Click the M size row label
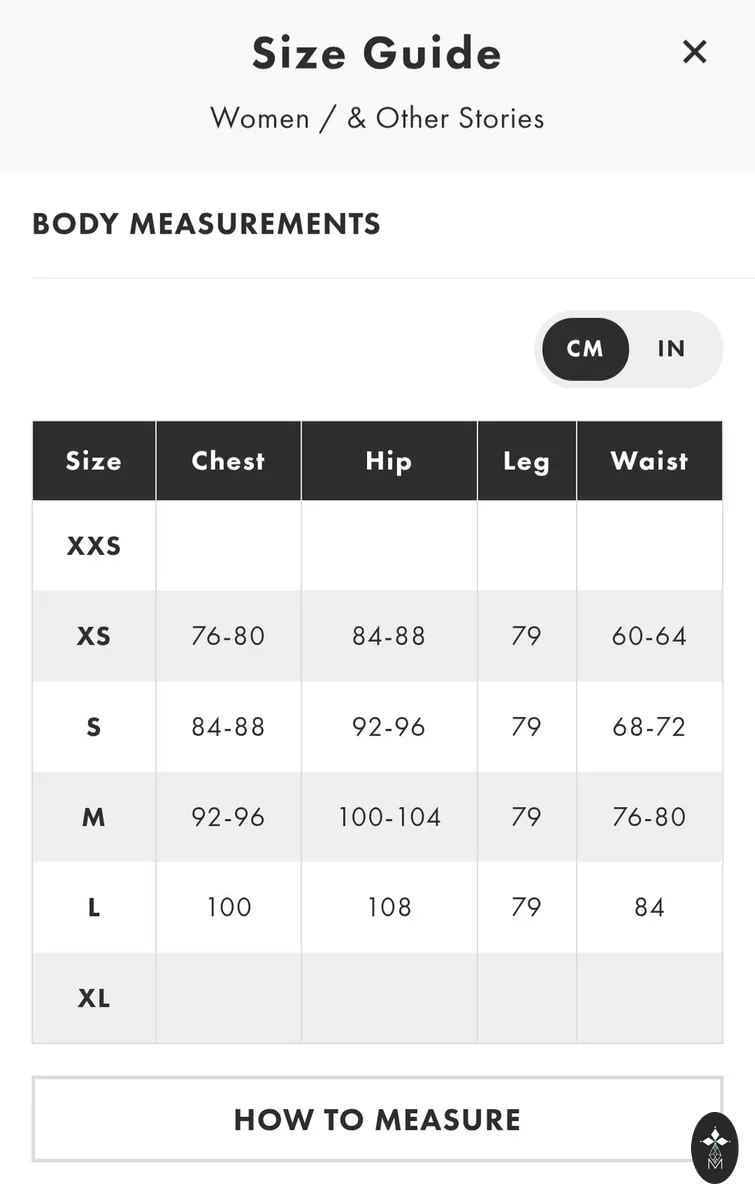 [94, 817]
